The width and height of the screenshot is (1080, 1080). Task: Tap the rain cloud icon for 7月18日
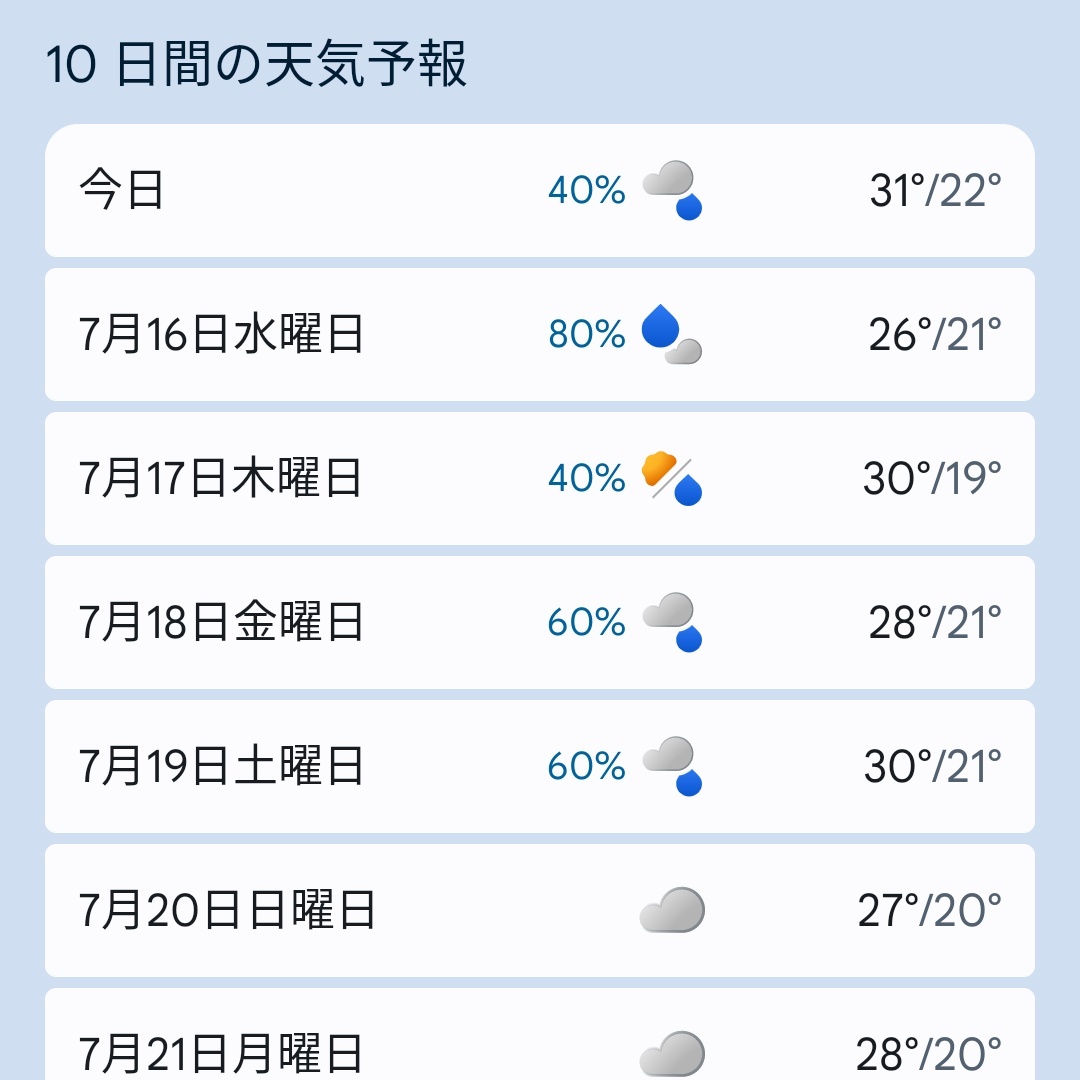pyautogui.click(x=672, y=622)
